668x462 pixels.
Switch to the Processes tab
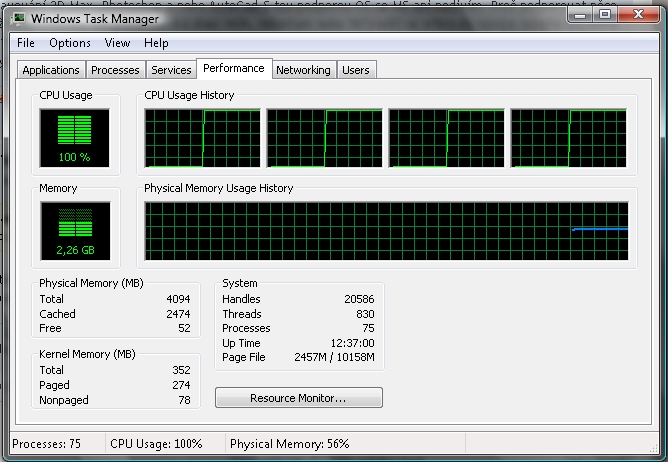115,70
